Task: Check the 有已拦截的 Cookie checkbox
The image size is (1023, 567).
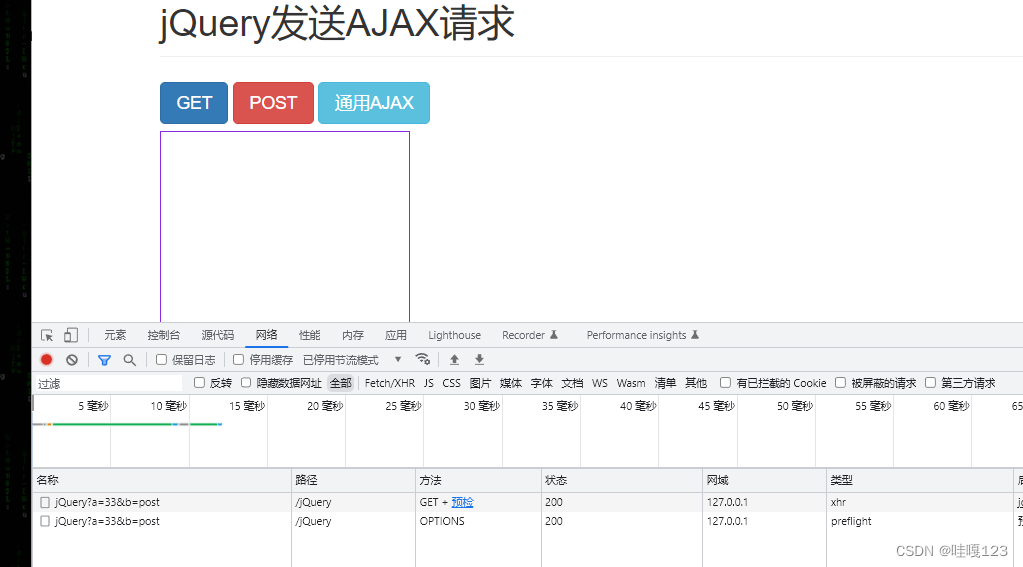Action: (725, 383)
